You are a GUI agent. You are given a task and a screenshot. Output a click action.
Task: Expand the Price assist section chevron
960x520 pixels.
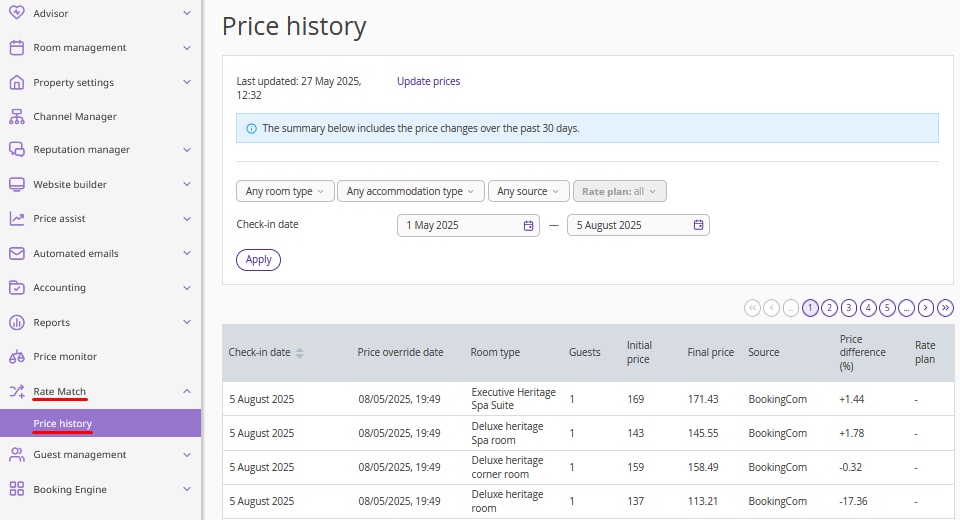click(x=187, y=219)
